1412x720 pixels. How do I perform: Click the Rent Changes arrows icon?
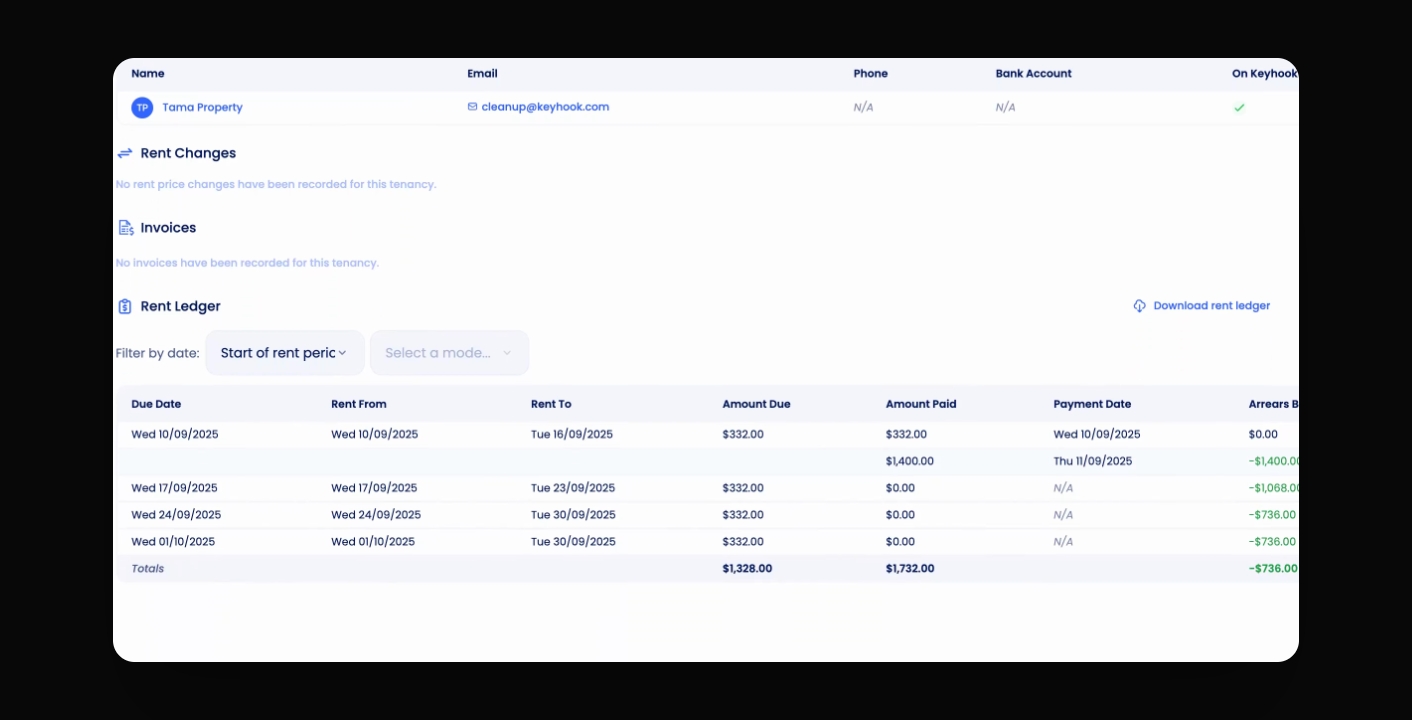[x=125, y=153]
